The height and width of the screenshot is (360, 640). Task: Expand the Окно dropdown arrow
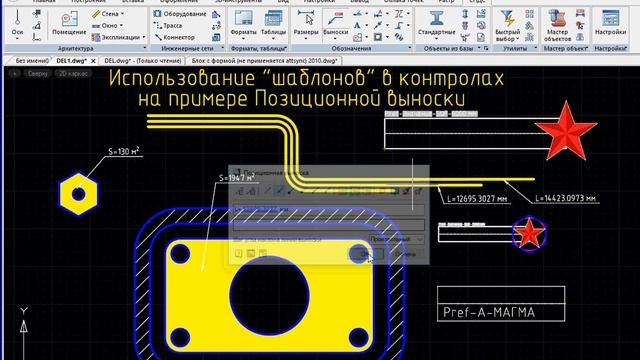click(x=121, y=25)
